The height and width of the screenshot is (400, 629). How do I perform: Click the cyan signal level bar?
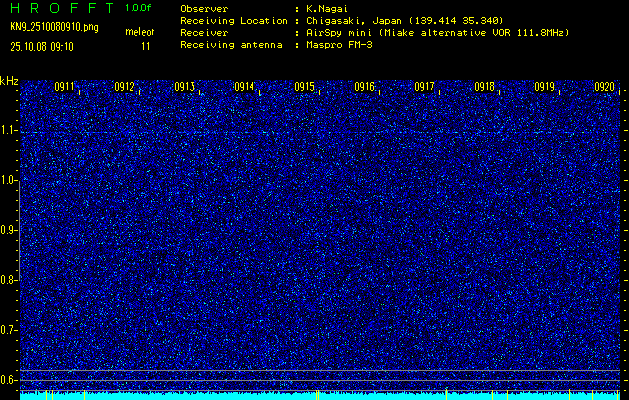pyautogui.click(x=320, y=396)
